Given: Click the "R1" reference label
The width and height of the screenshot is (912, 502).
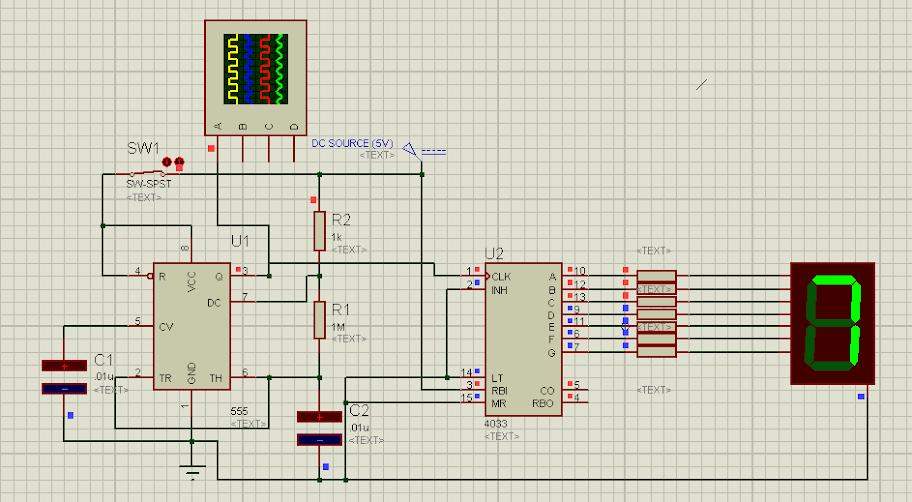Looking at the screenshot, I should coord(341,309).
